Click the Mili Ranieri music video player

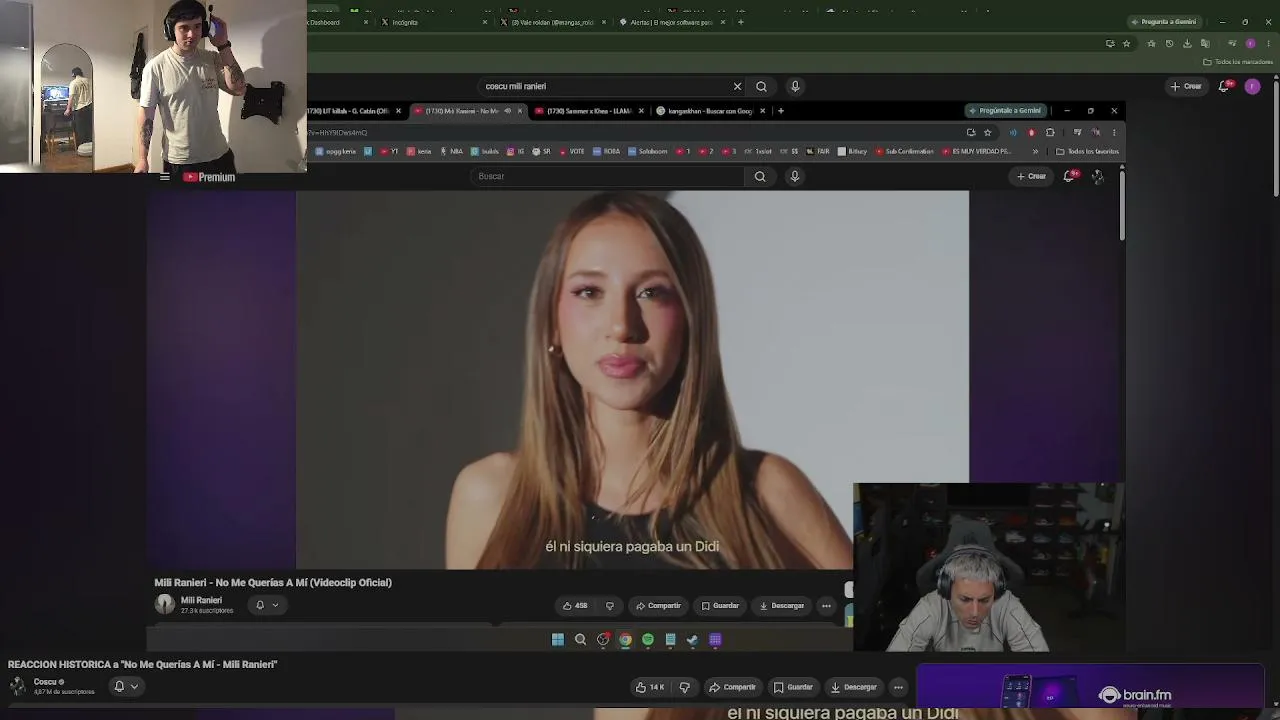(632, 380)
